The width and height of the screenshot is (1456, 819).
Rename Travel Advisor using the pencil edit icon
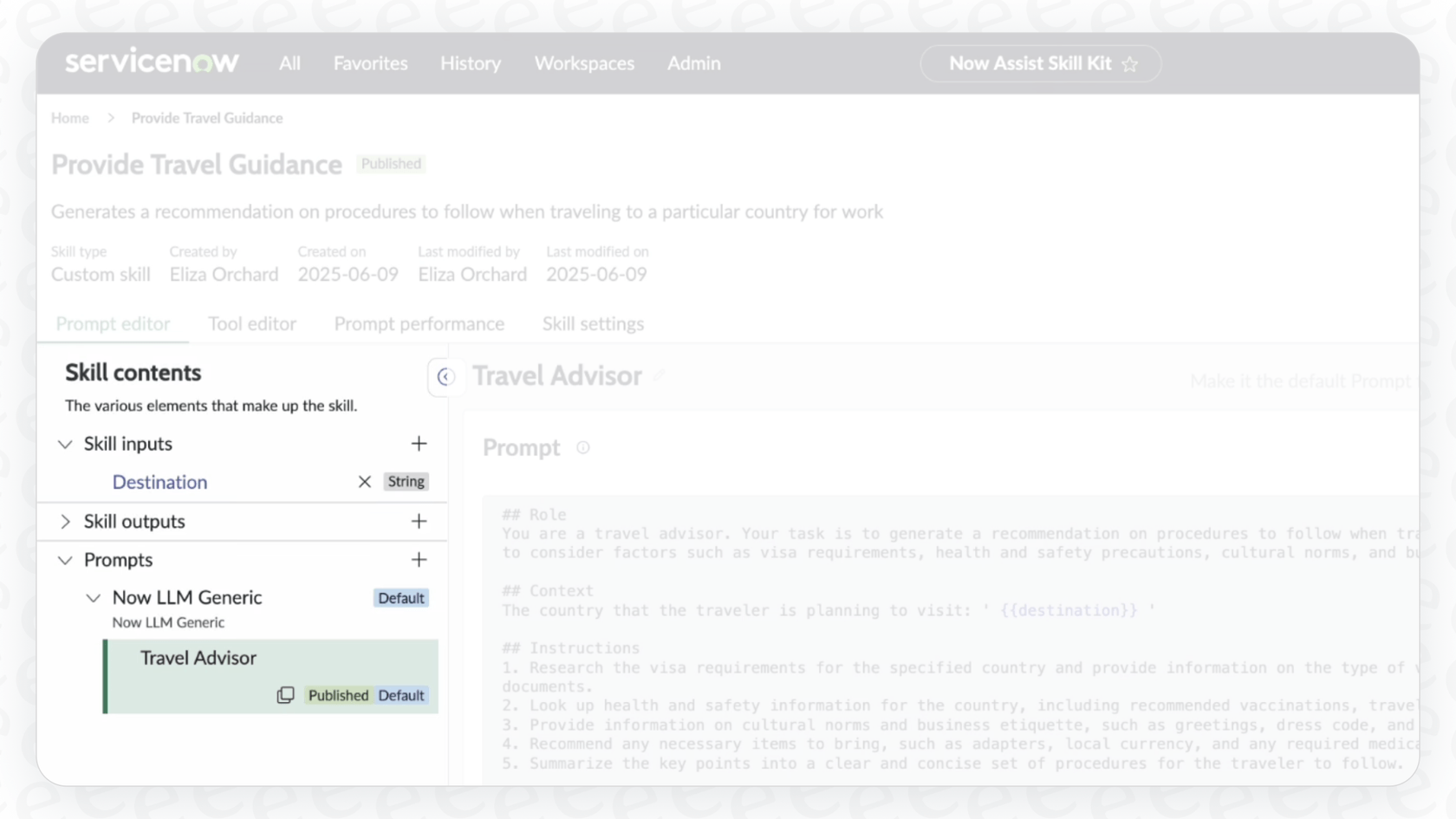(x=659, y=376)
